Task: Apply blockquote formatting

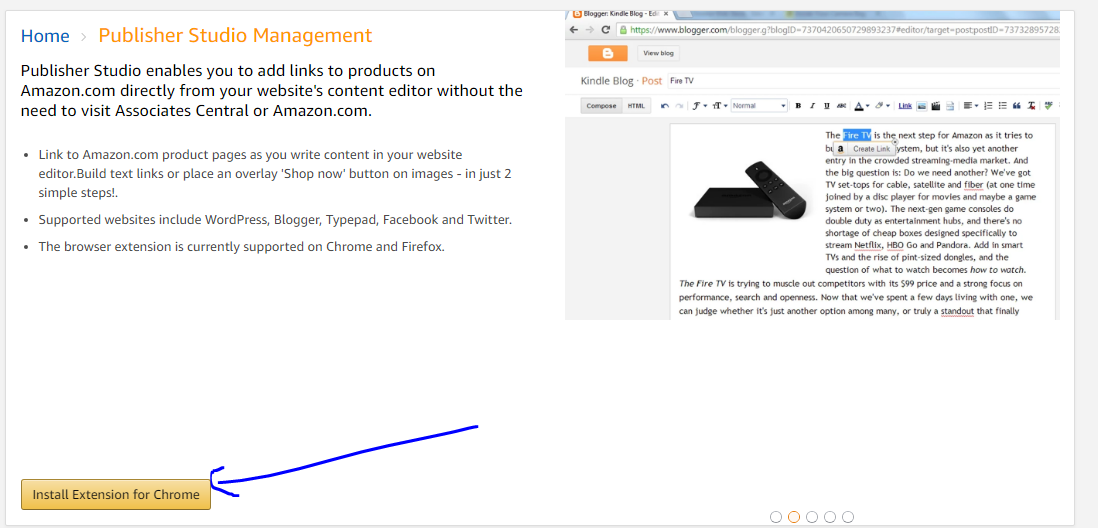Action: tap(1017, 106)
